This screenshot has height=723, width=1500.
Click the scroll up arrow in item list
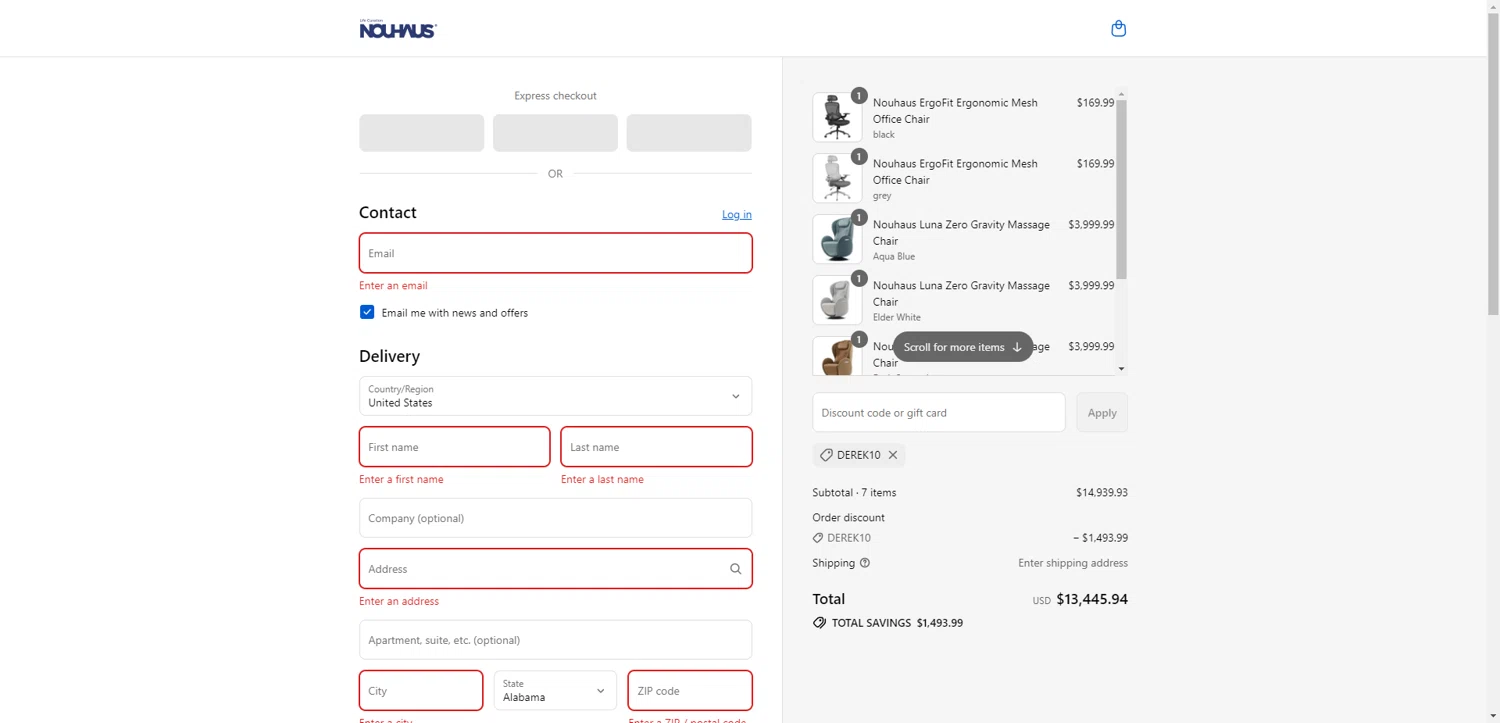point(1121,94)
